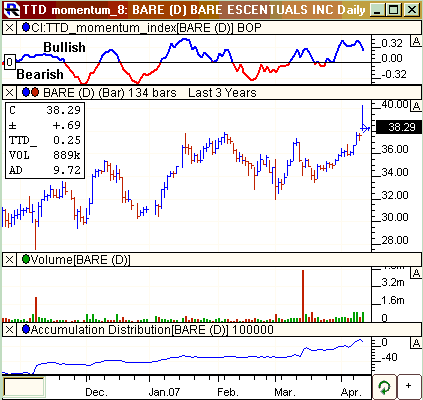Viewport: 423px width, 400px height.
Task: Click the blue dot of TTD_momentum_index
Action: [26, 27]
